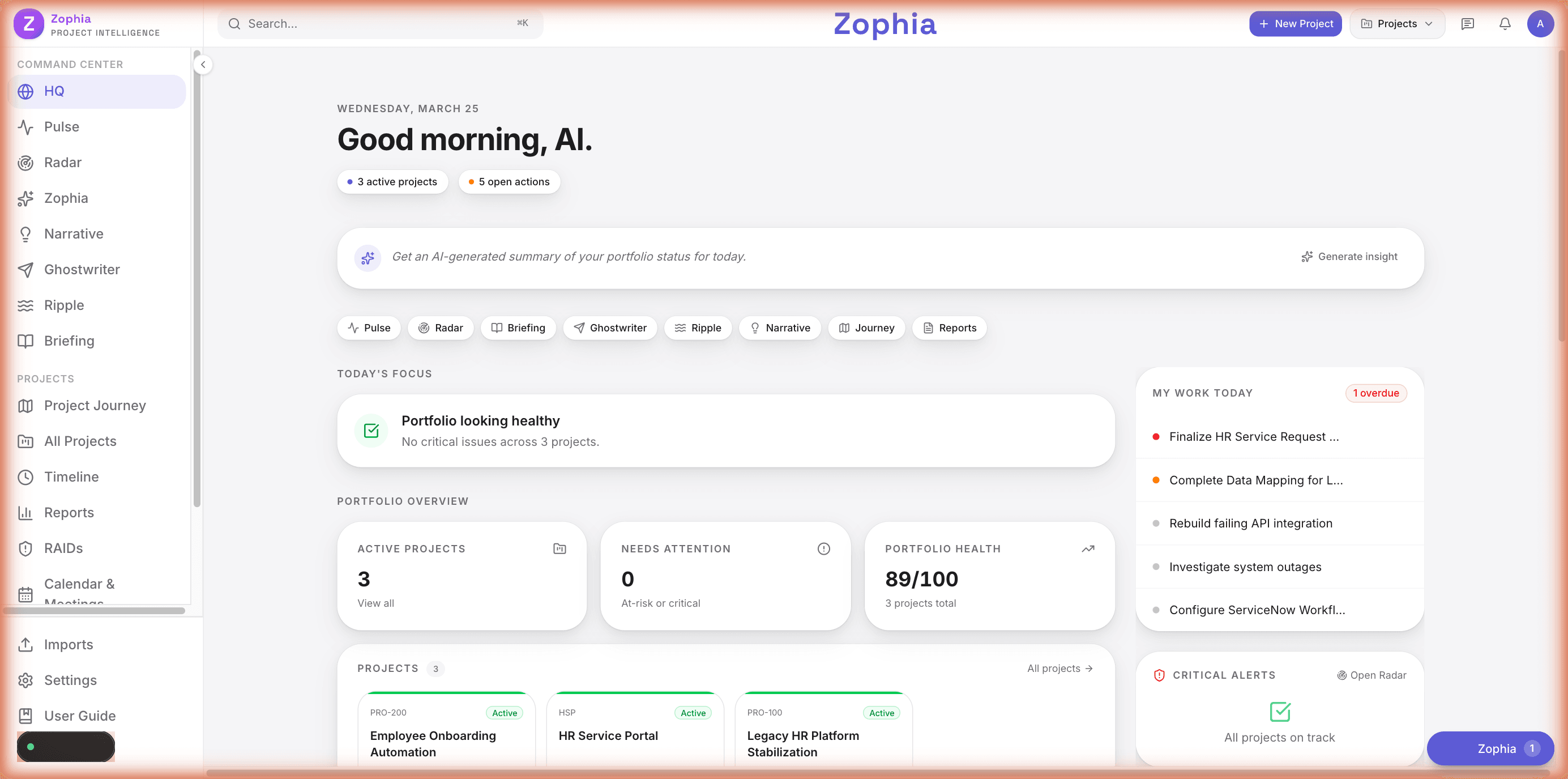Collapse the sidebar using the chevron
This screenshot has width=1568, height=779.
coord(203,65)
